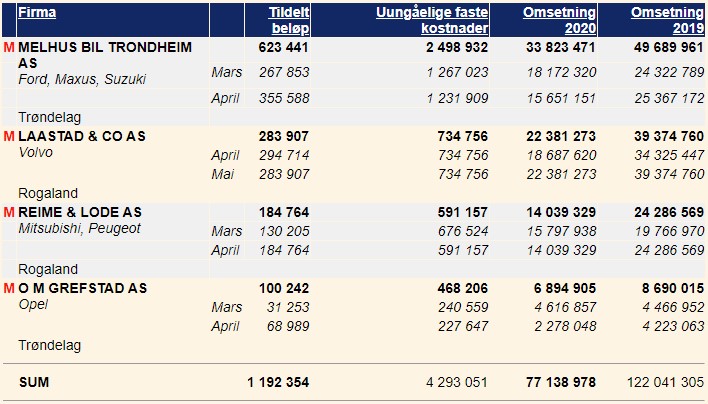Click the red M marker next to LAASTAD & CO AS
The width and height of the screenshot is (708, 404).
tap(9, 136)
